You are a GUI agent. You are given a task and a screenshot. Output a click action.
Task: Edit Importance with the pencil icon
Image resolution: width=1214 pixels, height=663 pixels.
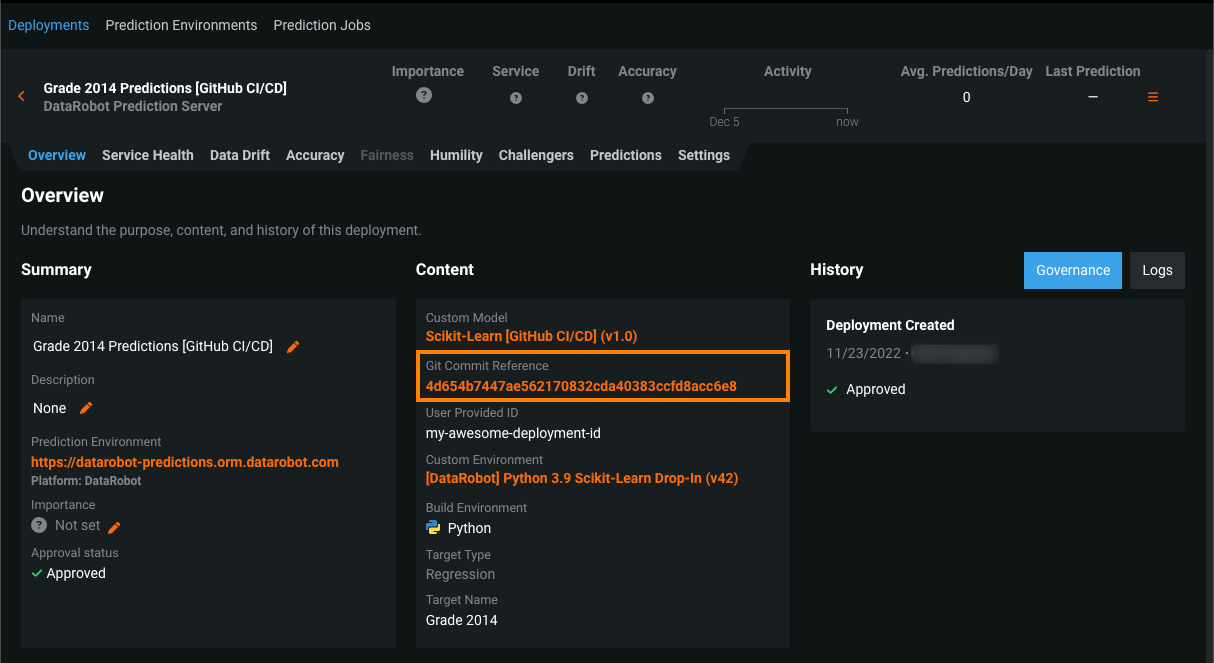[114, 527]
